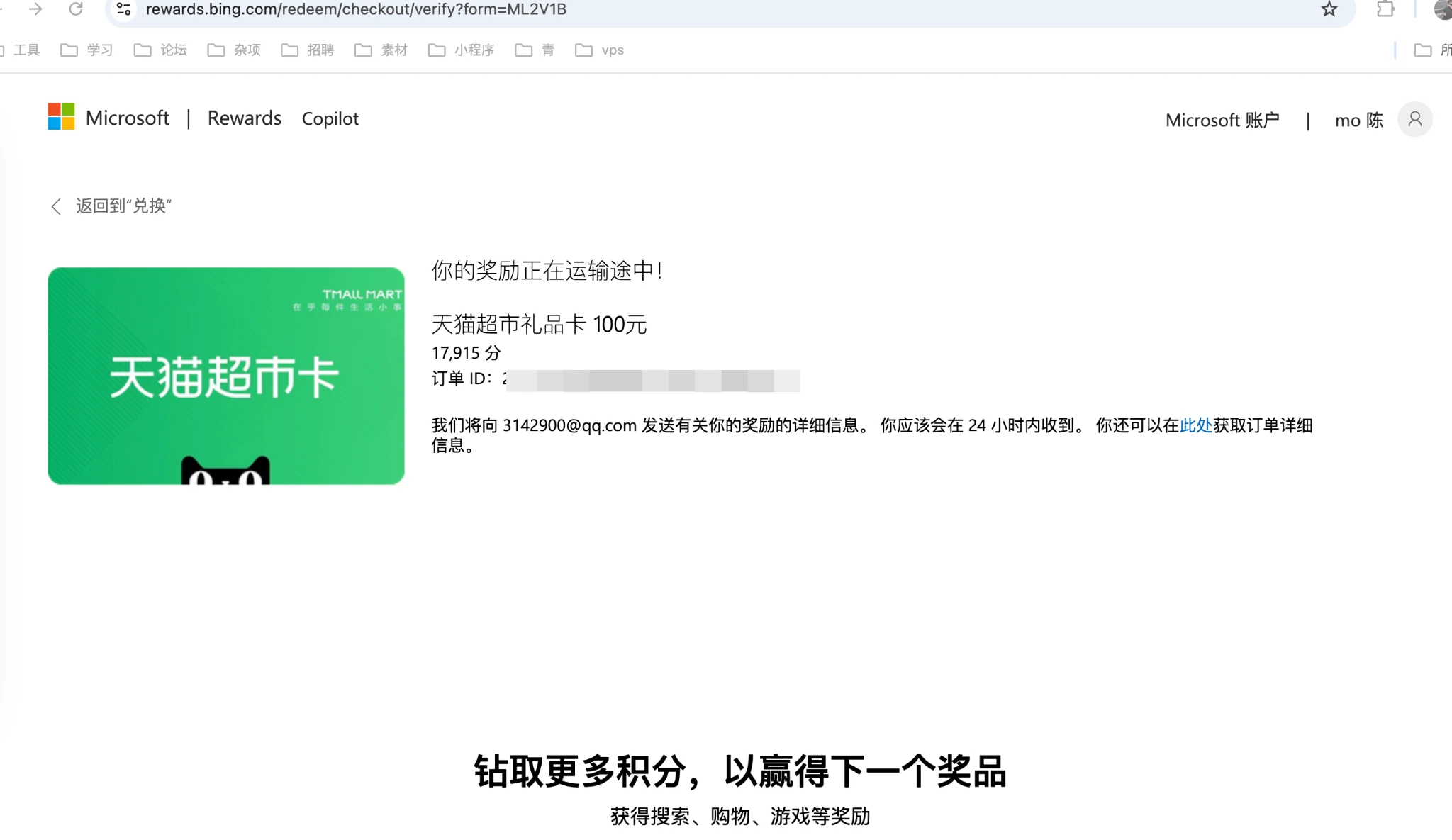Viewport: 1452px width, 840px height.
Task: Click the Microsoft logo
Action: coord(61,117)
